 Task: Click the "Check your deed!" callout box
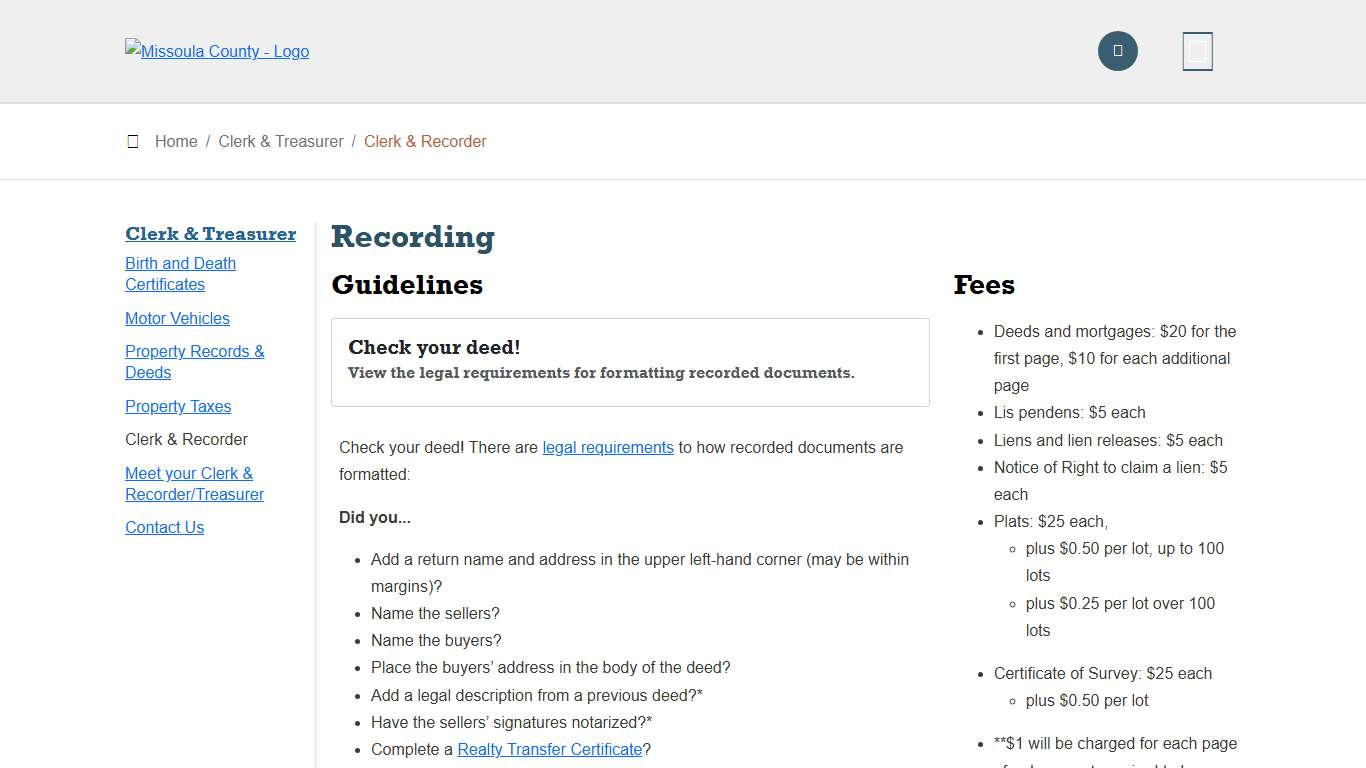(x=630, y=362)
